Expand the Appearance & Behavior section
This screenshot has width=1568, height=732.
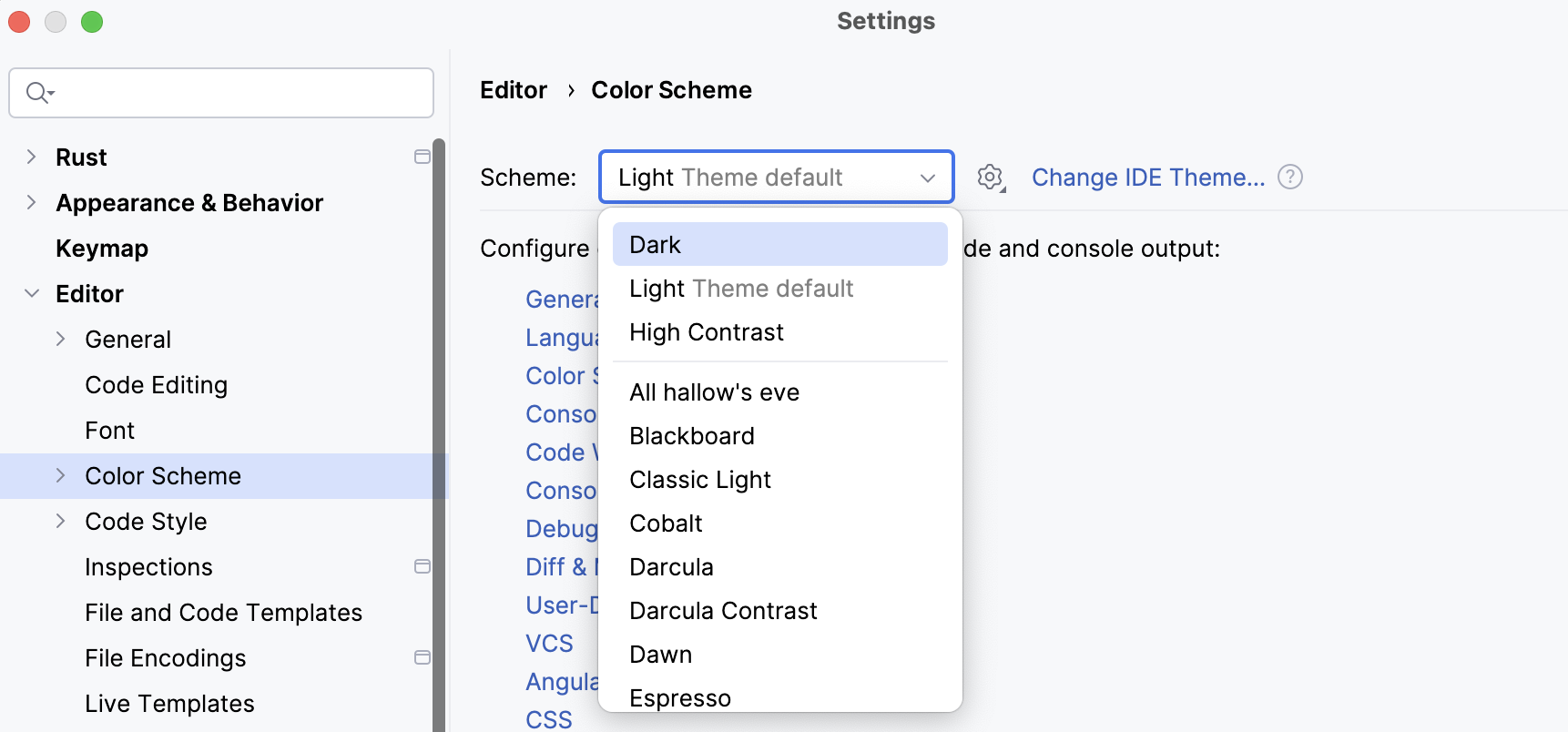pyautogui.click(x=32, y=202)
